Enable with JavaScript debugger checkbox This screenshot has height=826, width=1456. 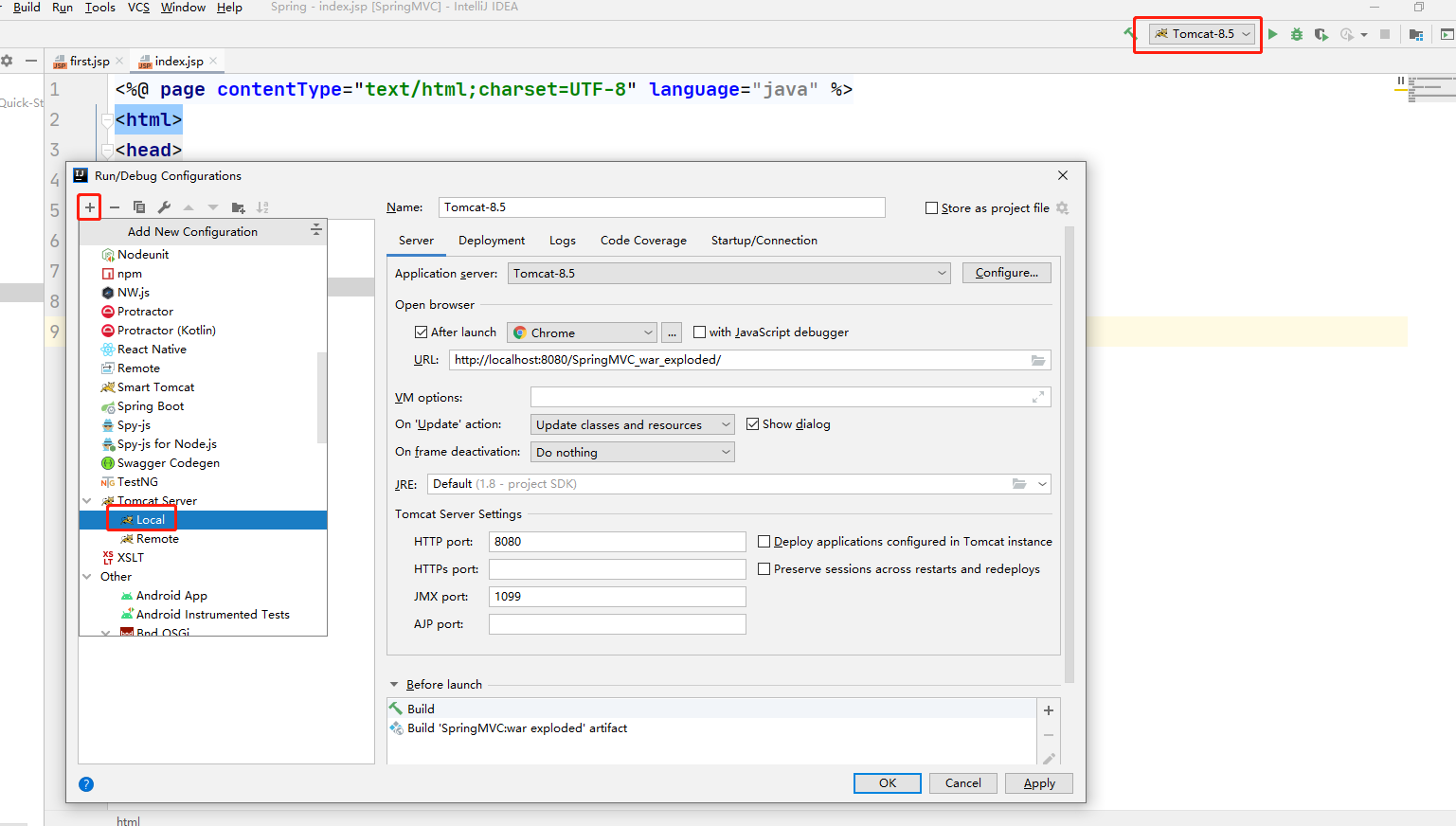[x=699, y=332]
